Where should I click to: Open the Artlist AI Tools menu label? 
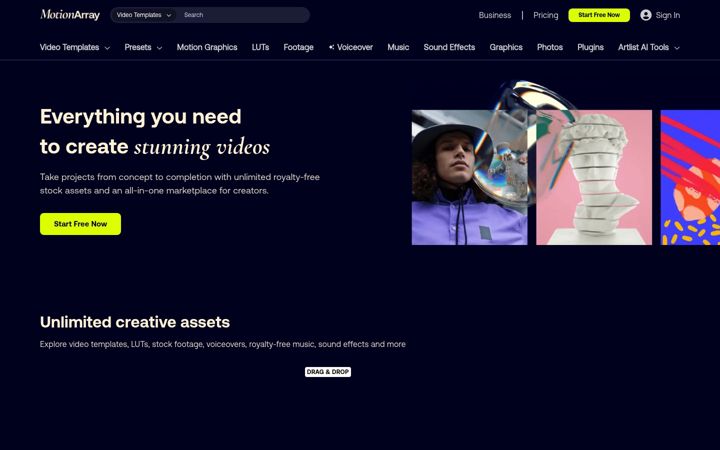pos(643,47)
